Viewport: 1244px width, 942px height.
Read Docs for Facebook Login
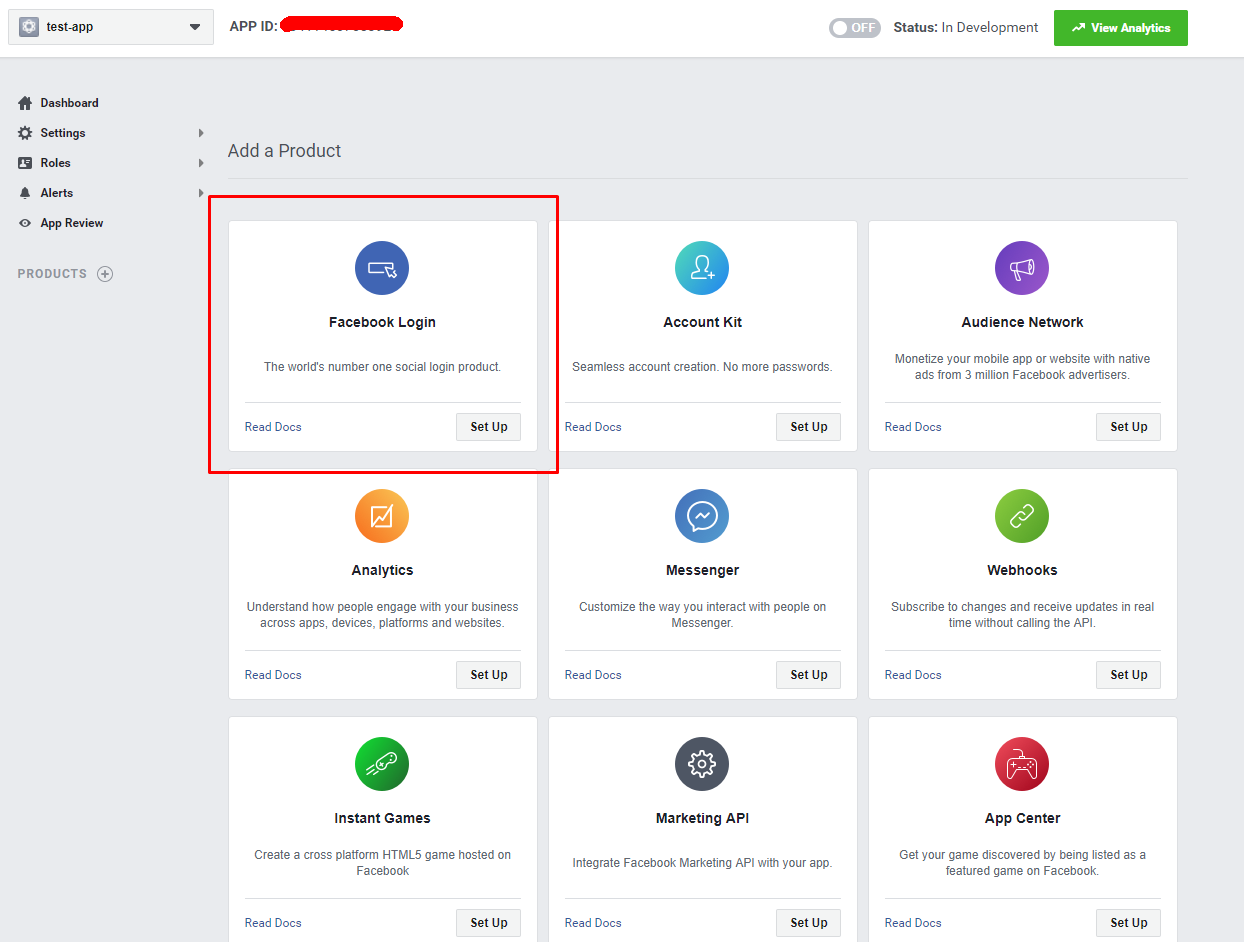click(x=273, y=427)
